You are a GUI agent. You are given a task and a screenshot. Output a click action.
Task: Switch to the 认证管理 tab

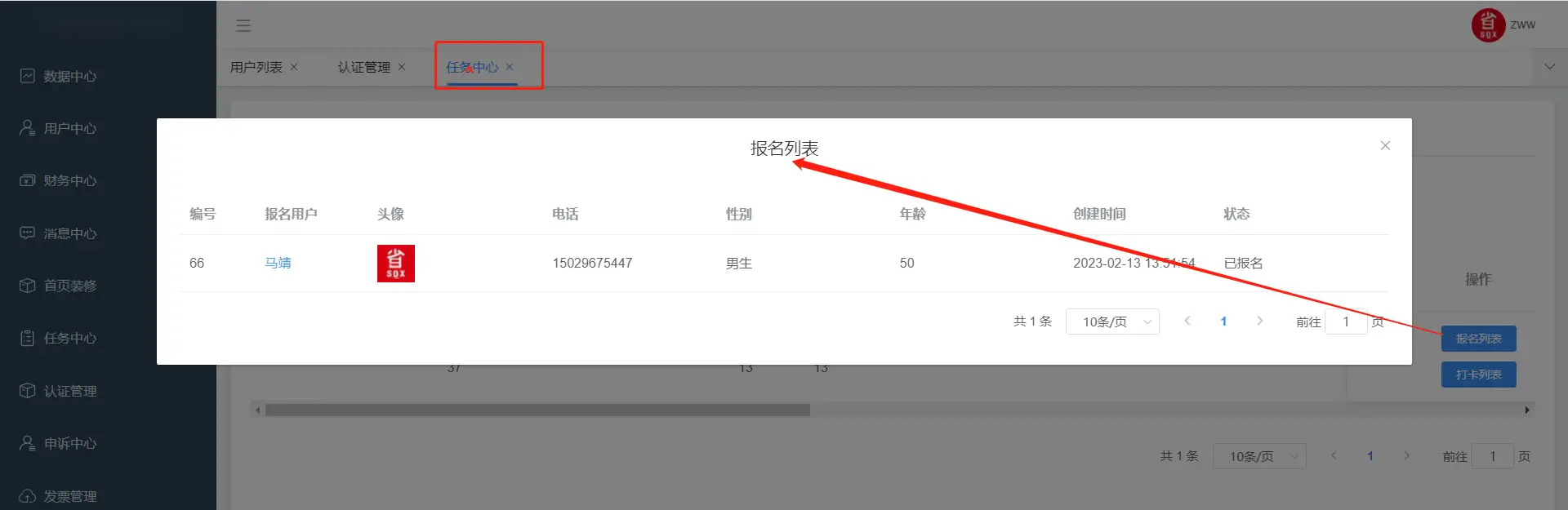[x=363, y=68]
